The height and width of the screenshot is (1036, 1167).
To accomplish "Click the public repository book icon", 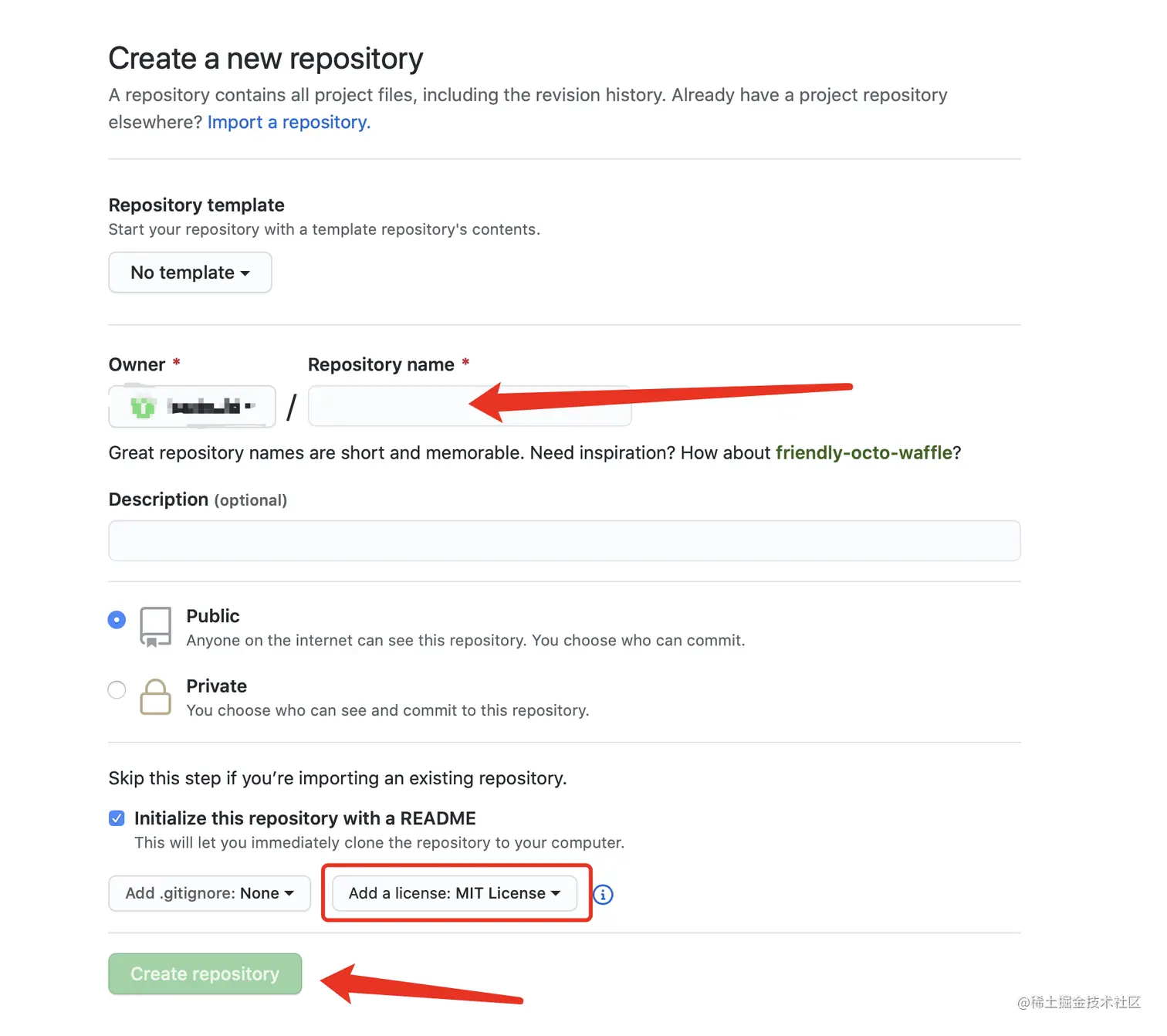I will [155, 626].
